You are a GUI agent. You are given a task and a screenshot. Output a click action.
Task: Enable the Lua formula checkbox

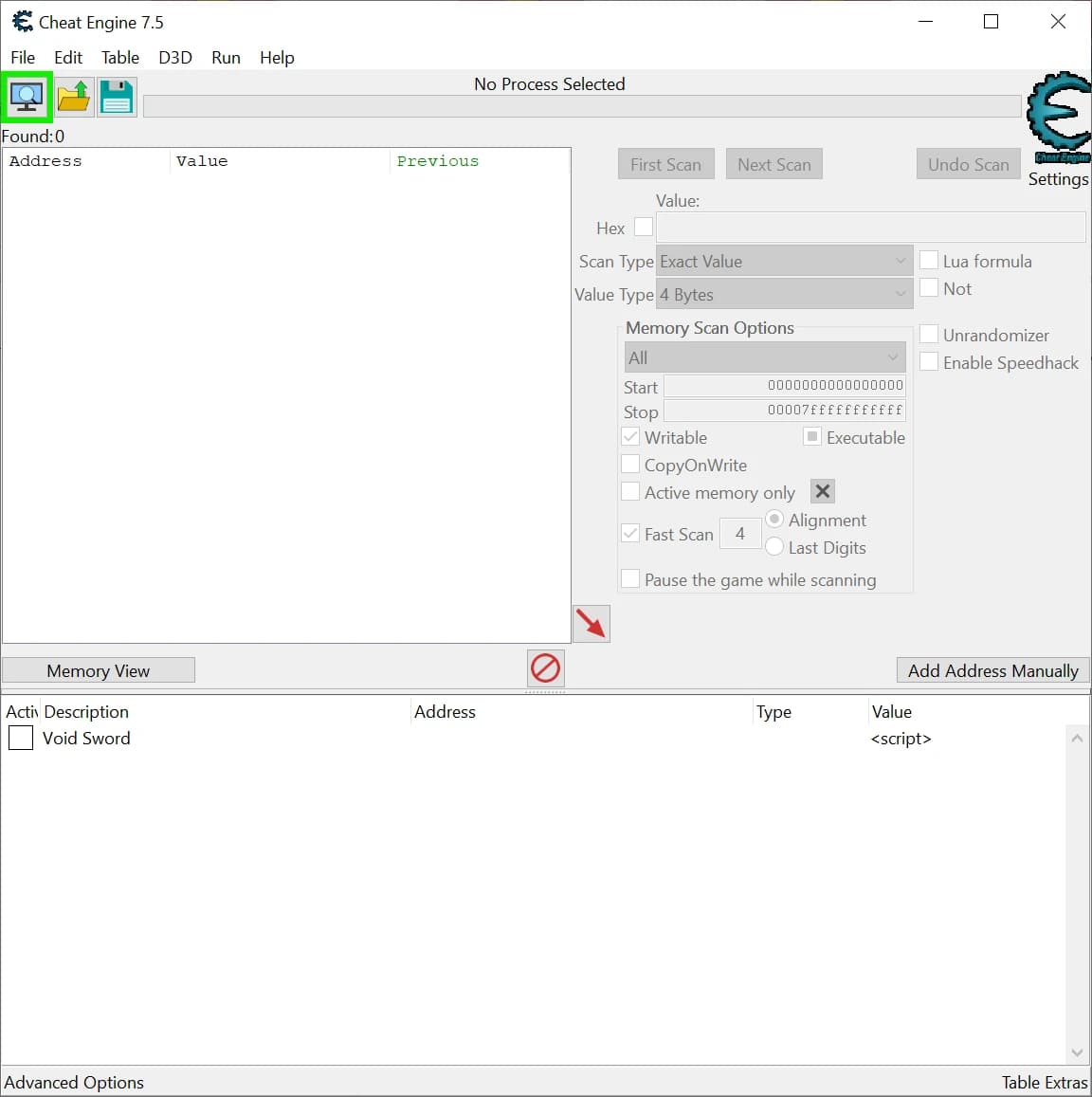[x=928, y=260]
